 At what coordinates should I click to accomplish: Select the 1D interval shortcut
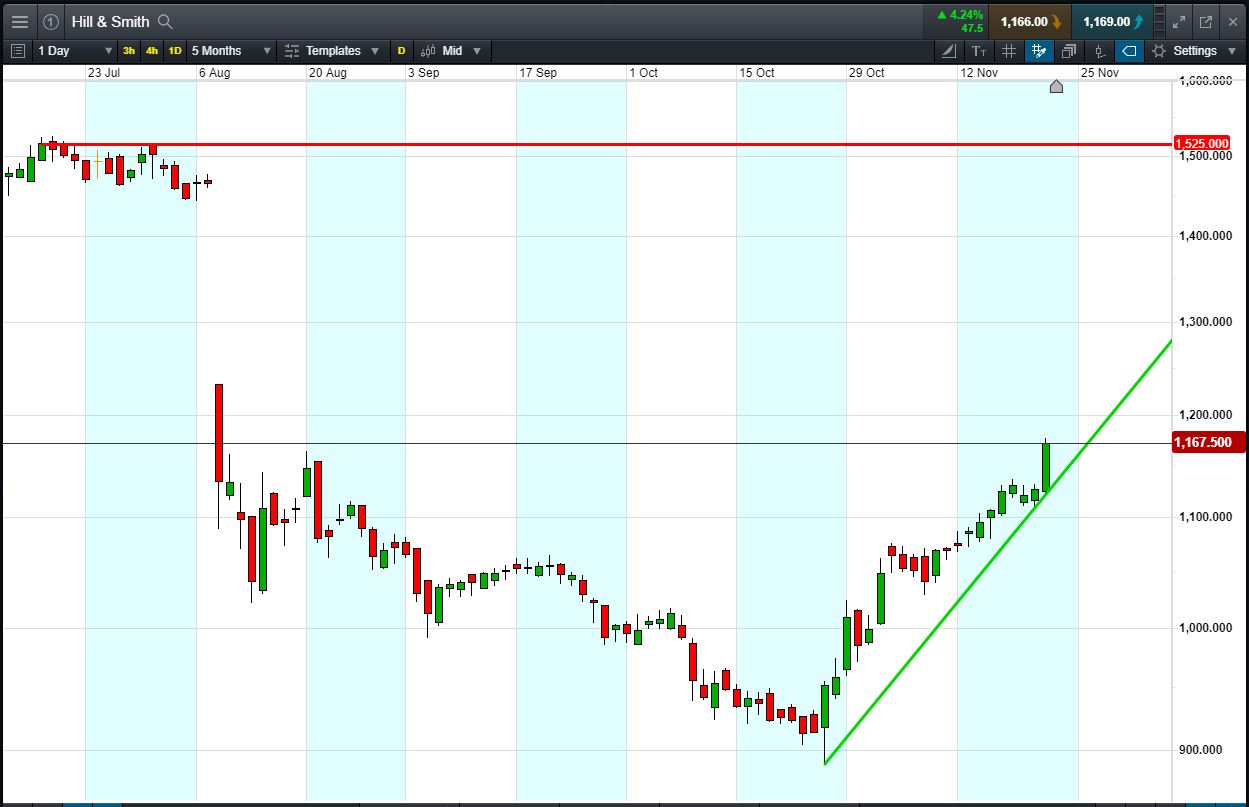[175, 50]
